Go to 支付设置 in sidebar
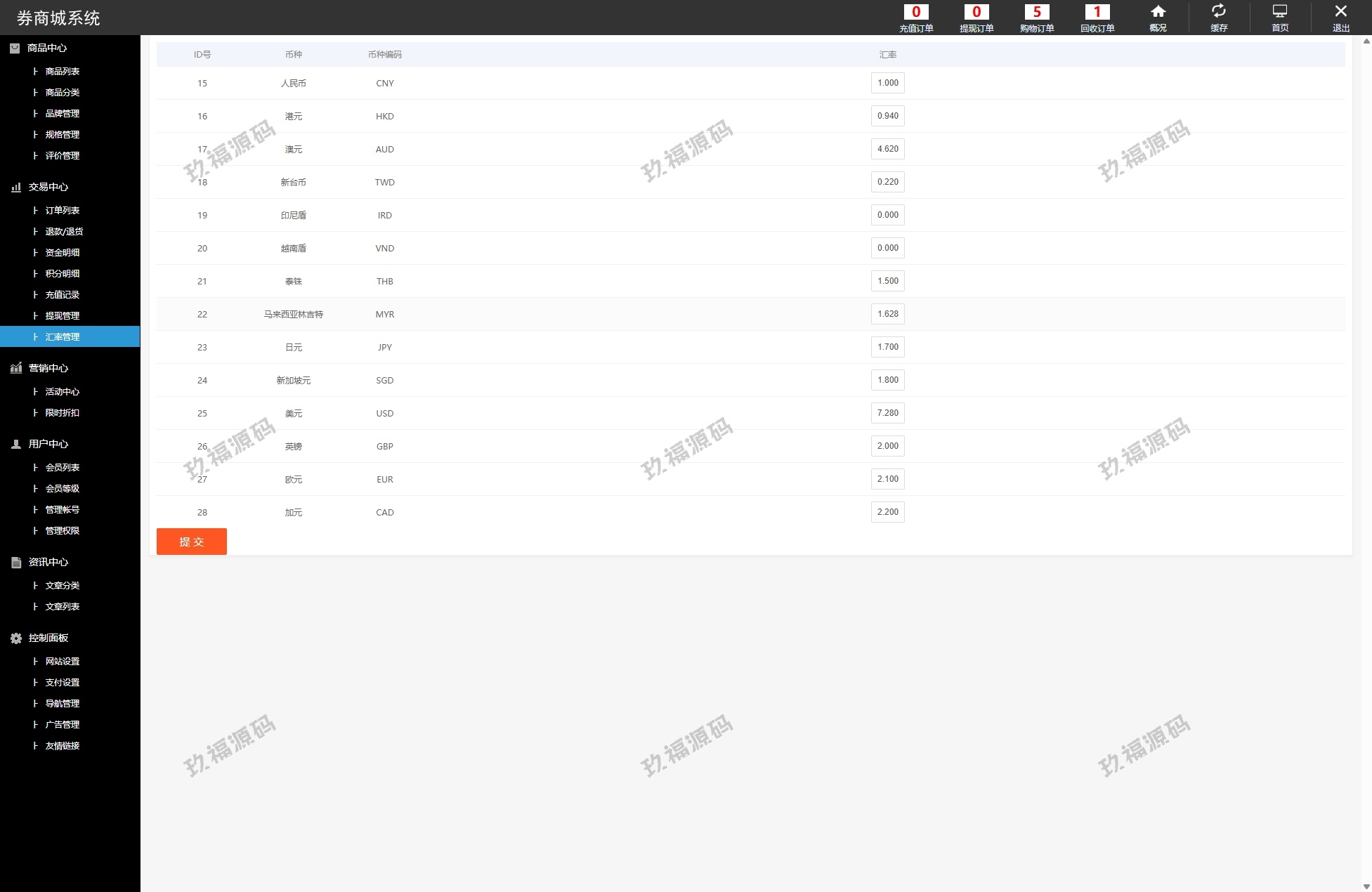1372x892 pixels. pyautogui.click(x=63, y=682)
